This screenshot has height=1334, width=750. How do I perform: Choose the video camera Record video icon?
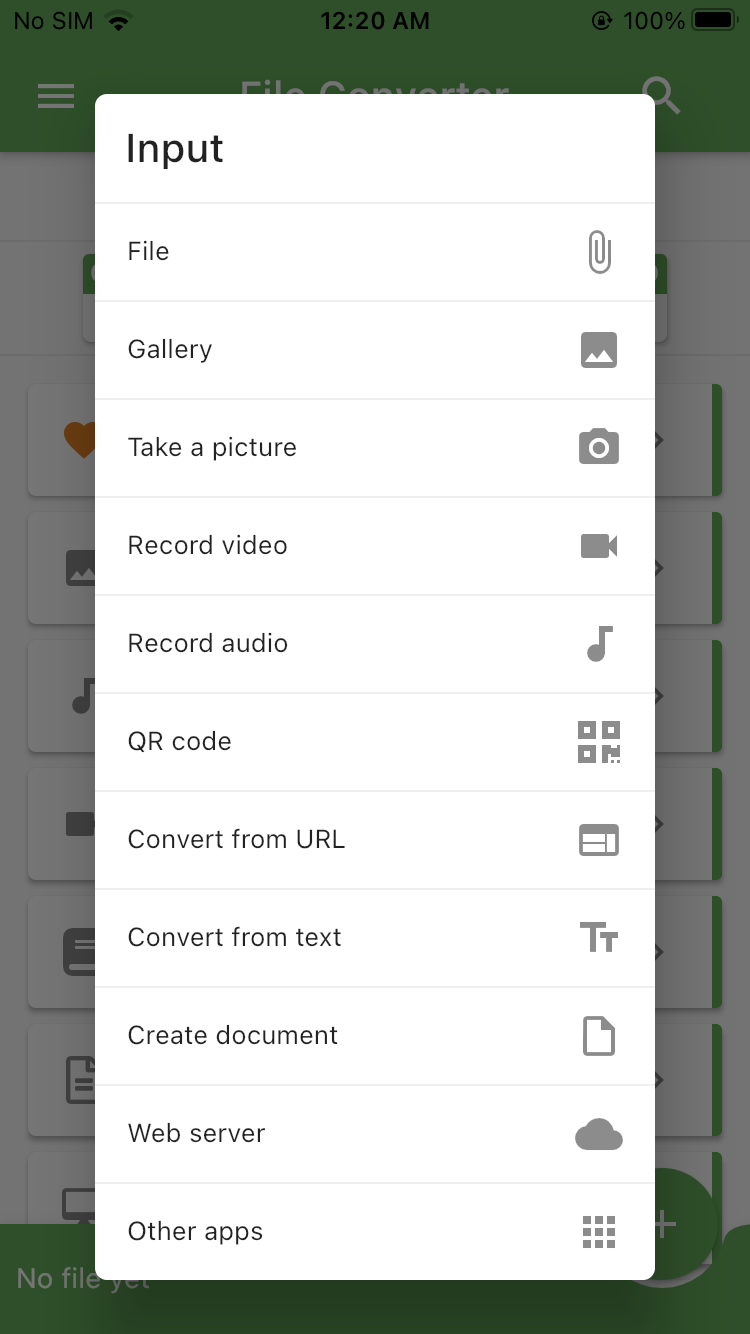pos(599,545)
